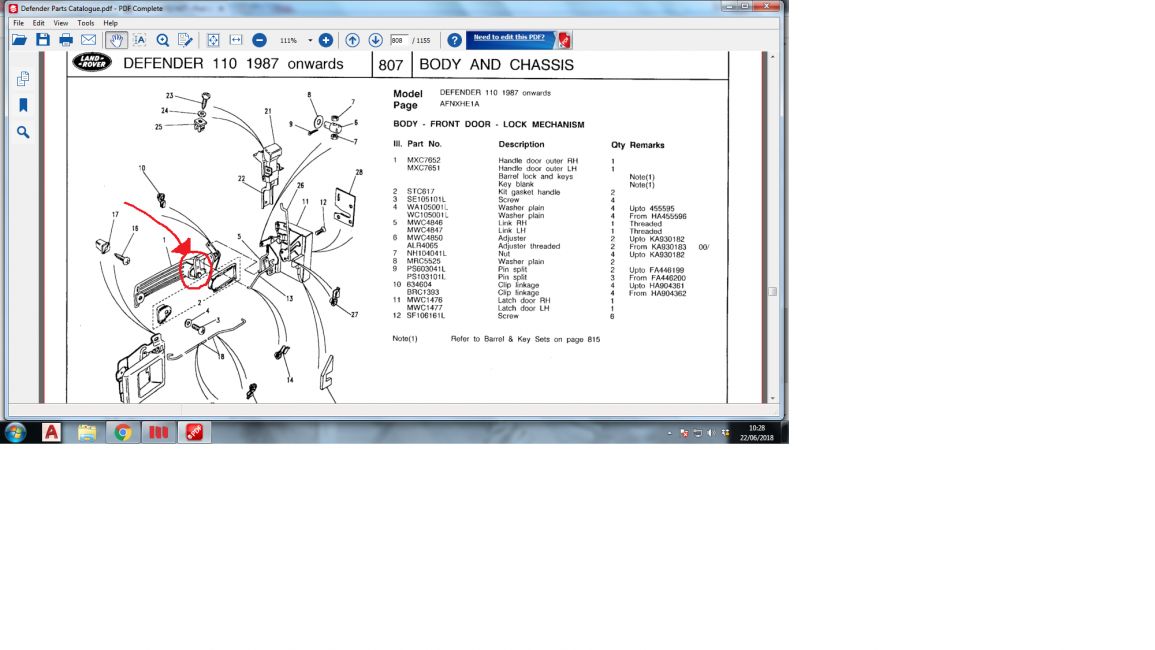The height and width of the screenshot is (650, 1155).
Task: Open the red A application in taskbar
Action: (x=51, y=432)
